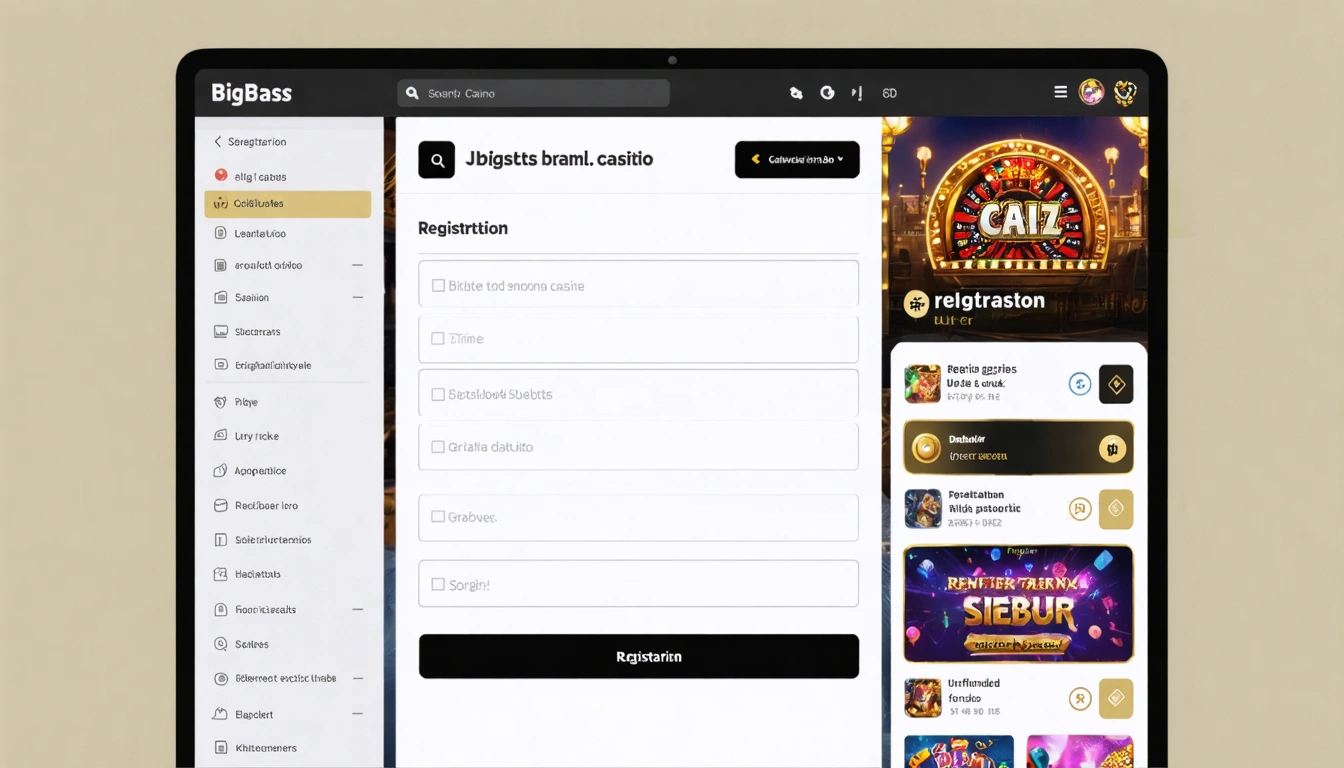The image size is (1344, 768).
Task: Open the 'Feseitaiban' game entry
Action: 1019,509
